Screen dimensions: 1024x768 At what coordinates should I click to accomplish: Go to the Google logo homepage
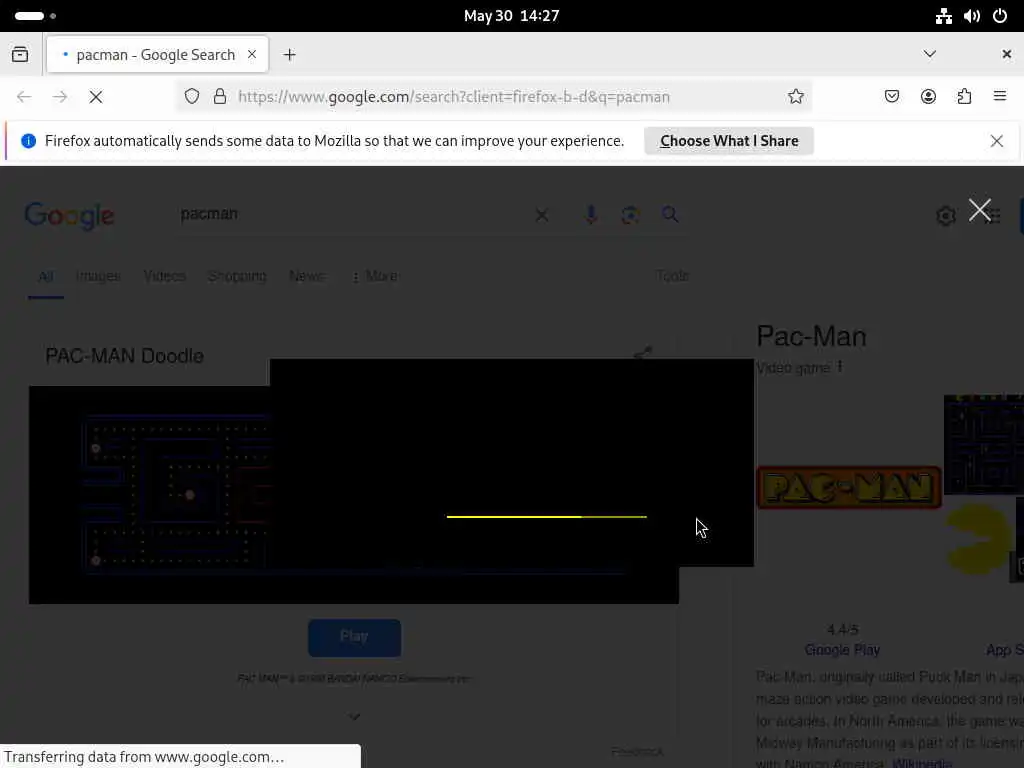point(70,216)
